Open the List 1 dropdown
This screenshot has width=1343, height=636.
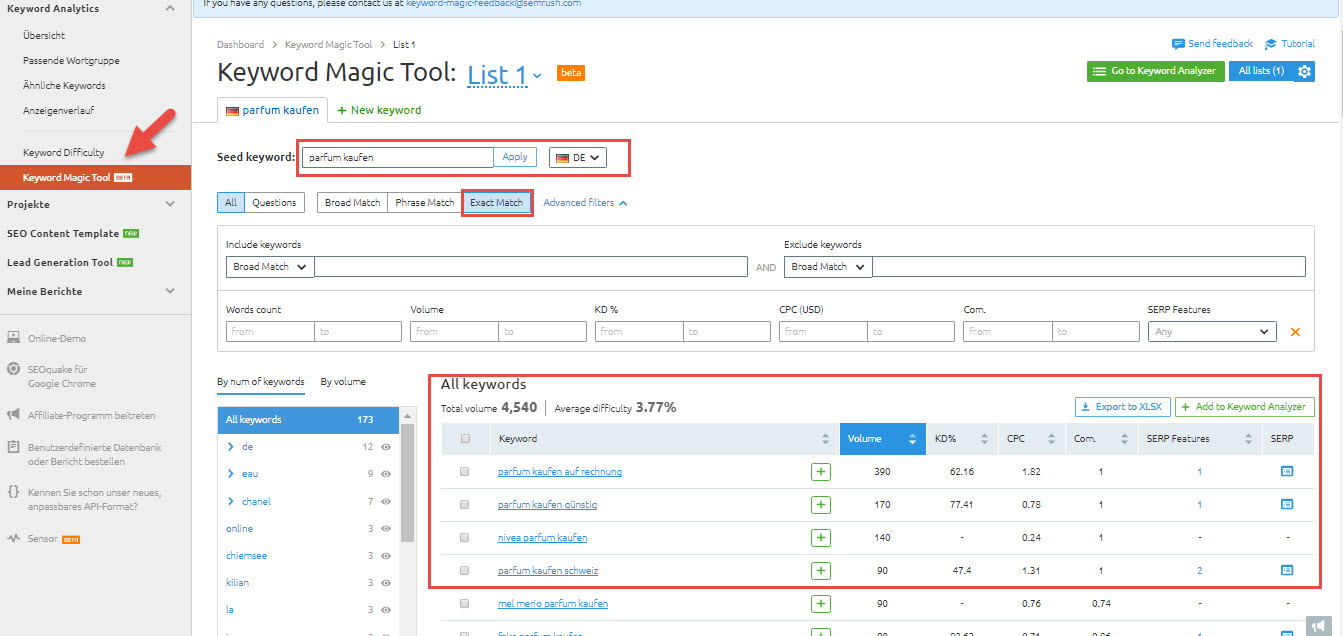coord(505,75)
